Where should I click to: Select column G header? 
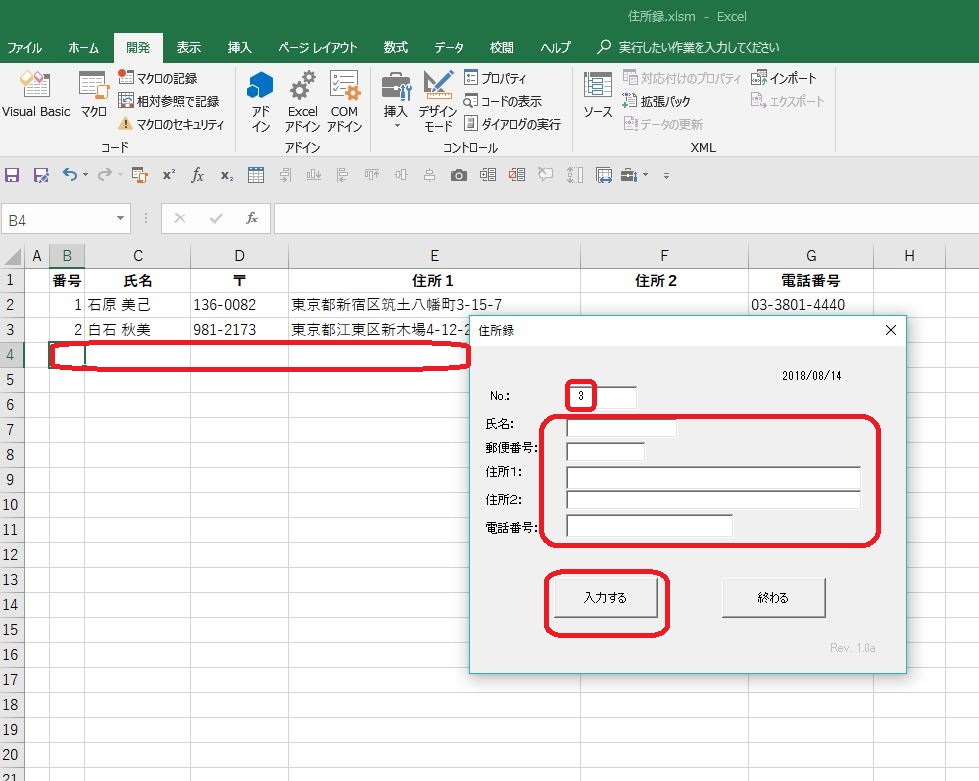[x=810, y=256]
